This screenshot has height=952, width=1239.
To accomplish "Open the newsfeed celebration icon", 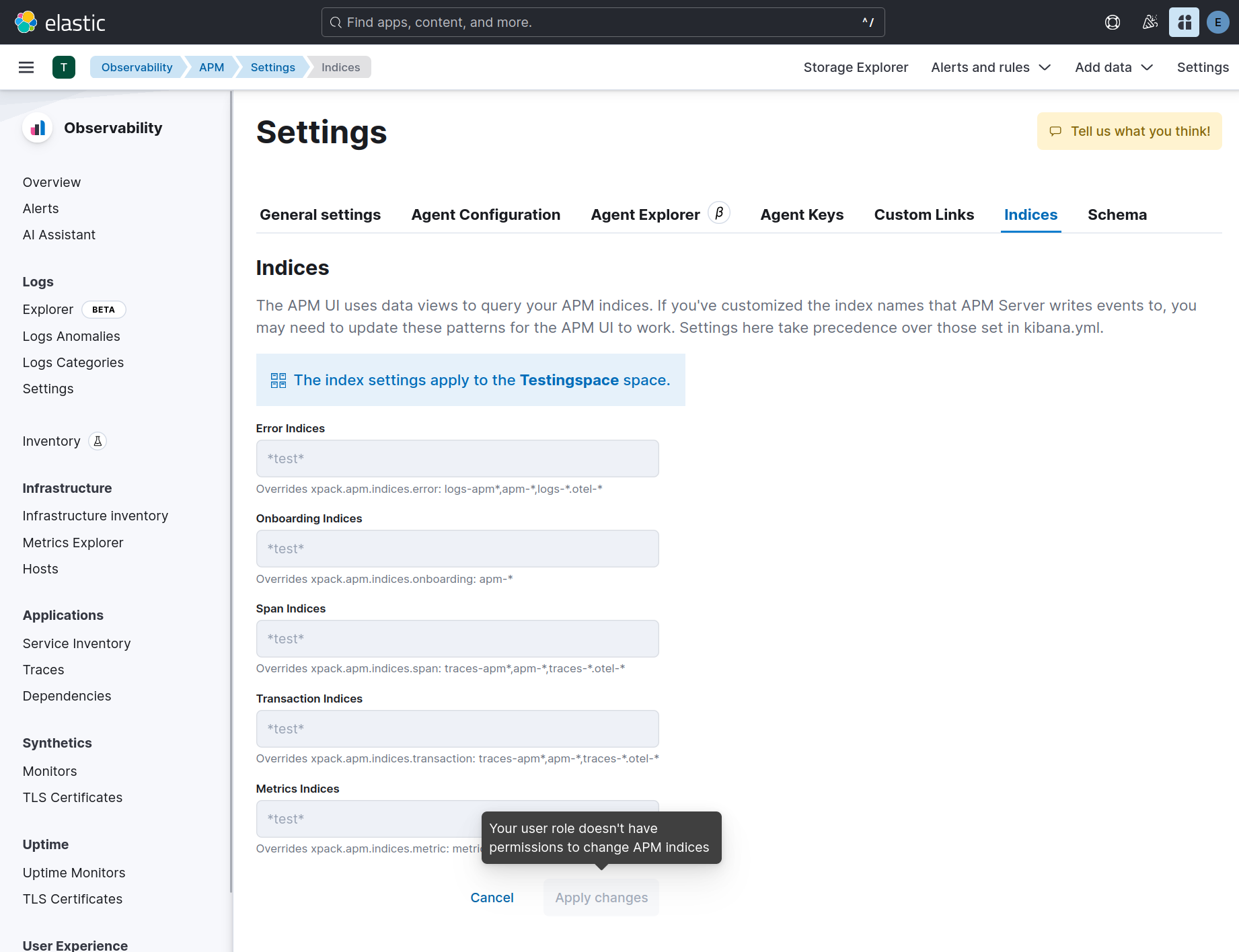I will click(x=1150, y=22).
